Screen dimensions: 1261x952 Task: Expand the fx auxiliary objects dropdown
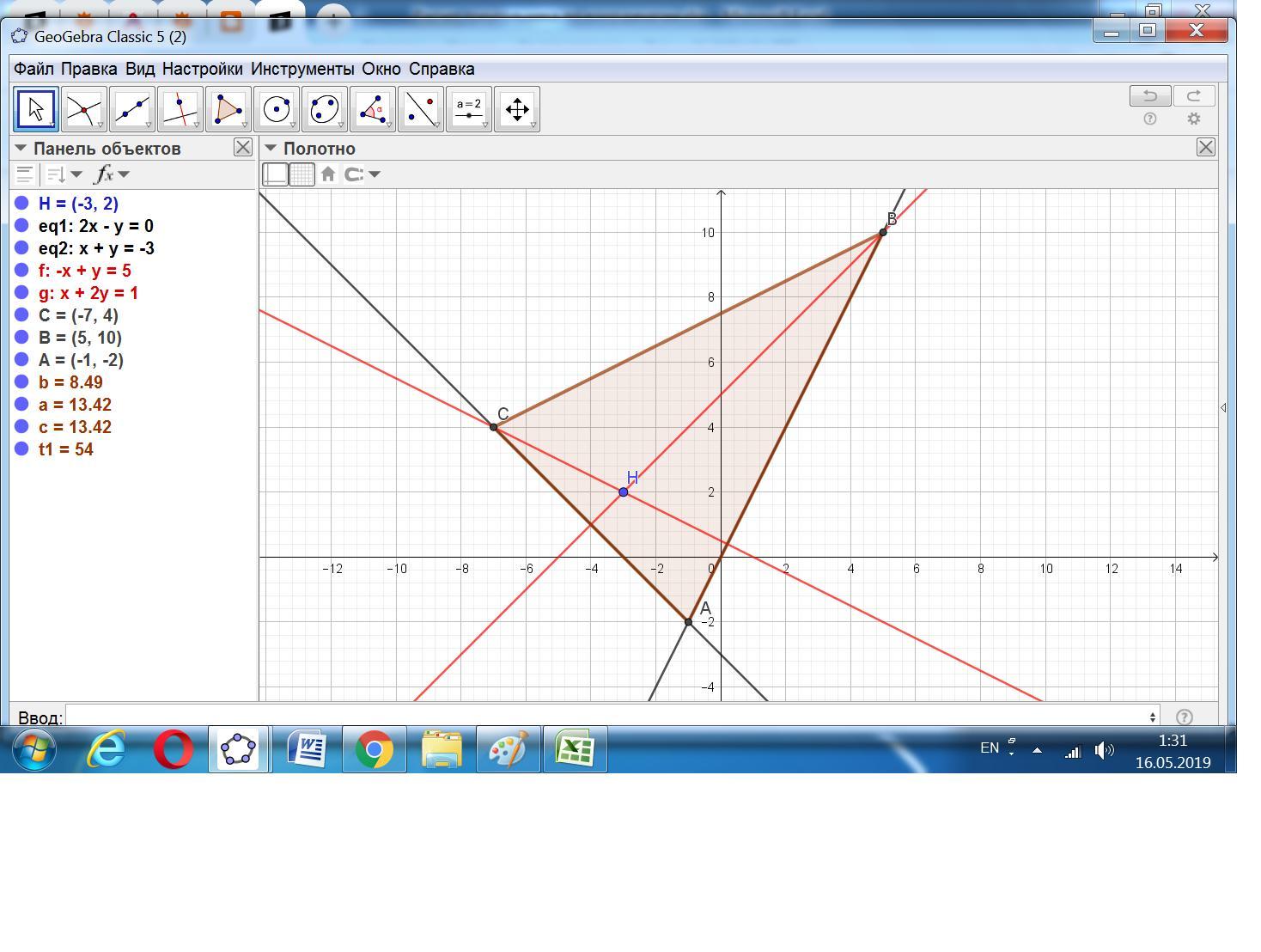pyautogui.click(x=125, y=174)
